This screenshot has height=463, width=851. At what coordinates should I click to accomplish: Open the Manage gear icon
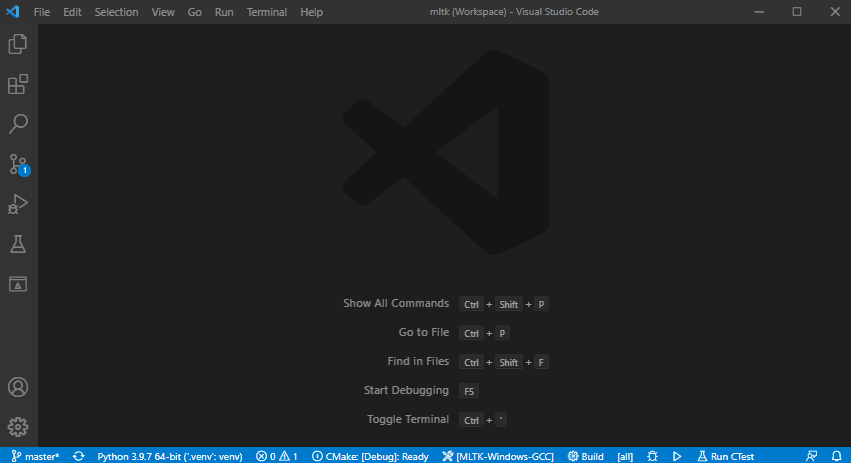(x=18, y=427)
